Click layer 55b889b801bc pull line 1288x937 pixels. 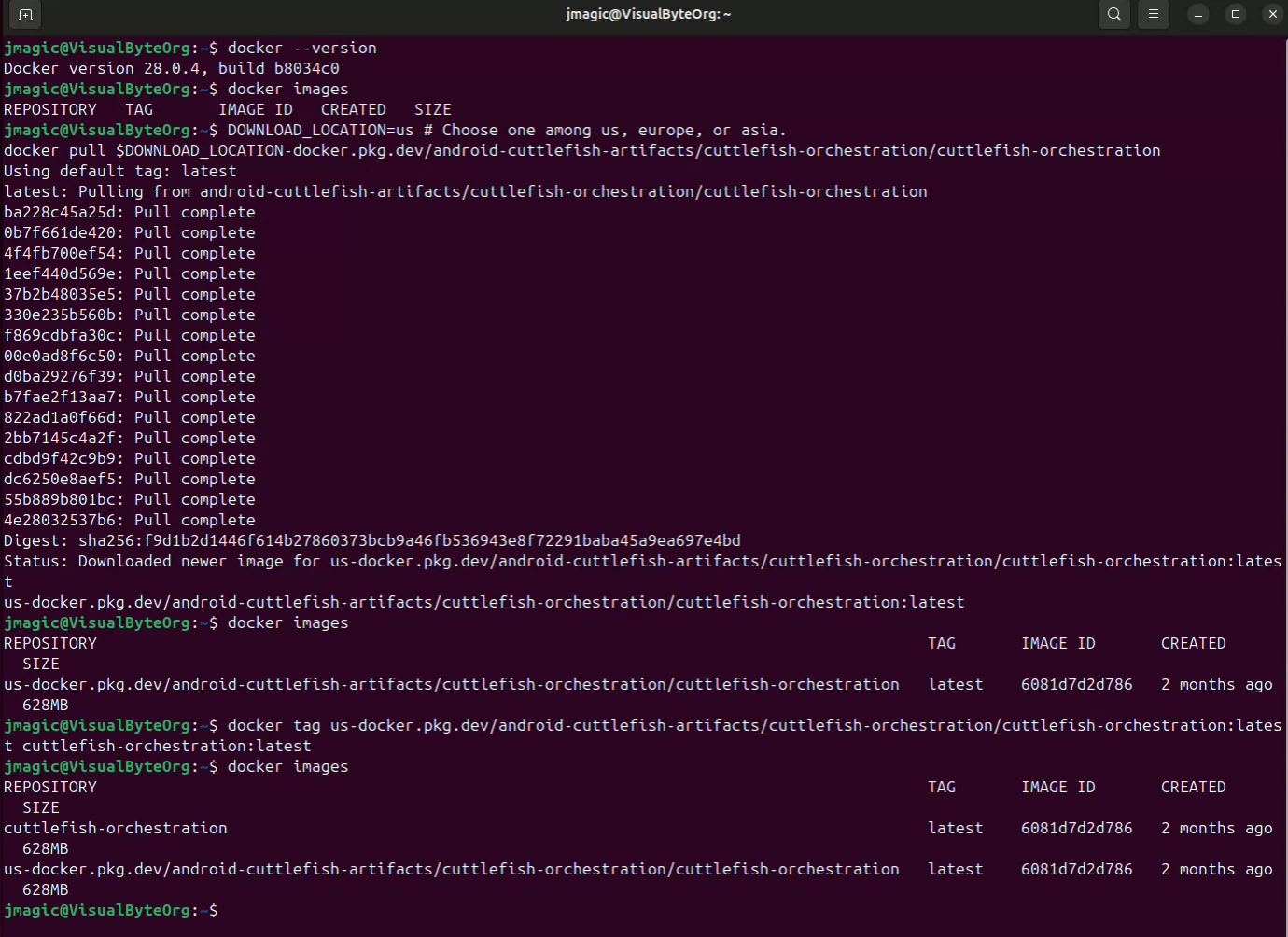pyautogui.click(x=130, y=499)
